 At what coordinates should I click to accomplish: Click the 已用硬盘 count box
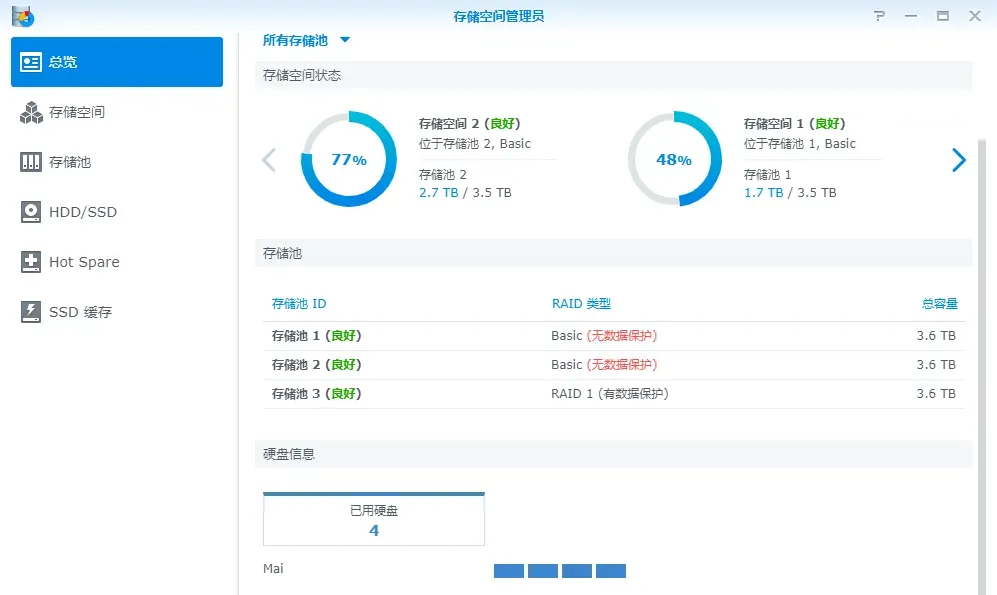tap(374, 520)
